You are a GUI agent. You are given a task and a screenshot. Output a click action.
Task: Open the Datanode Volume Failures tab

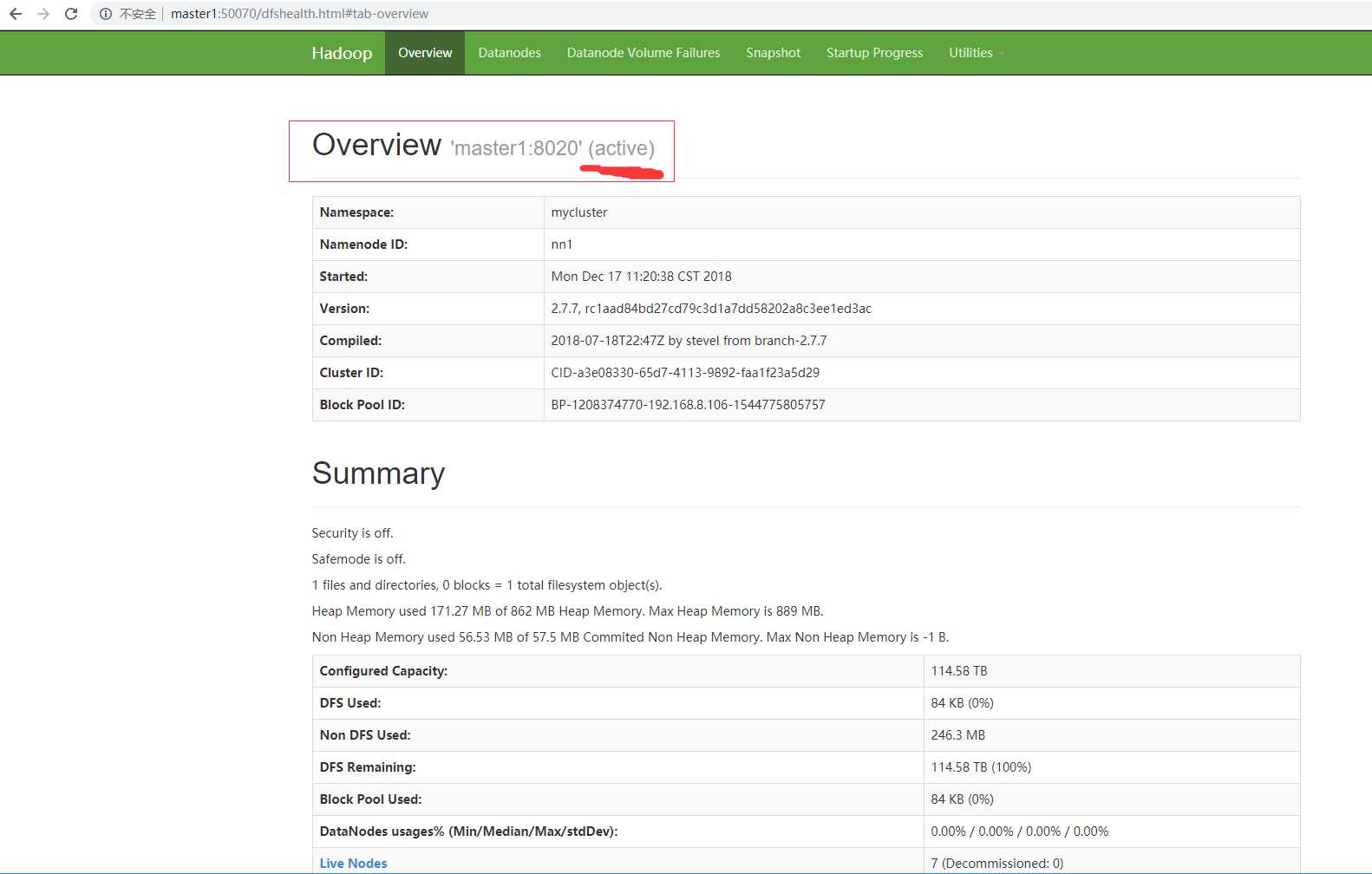pos(644,53)
